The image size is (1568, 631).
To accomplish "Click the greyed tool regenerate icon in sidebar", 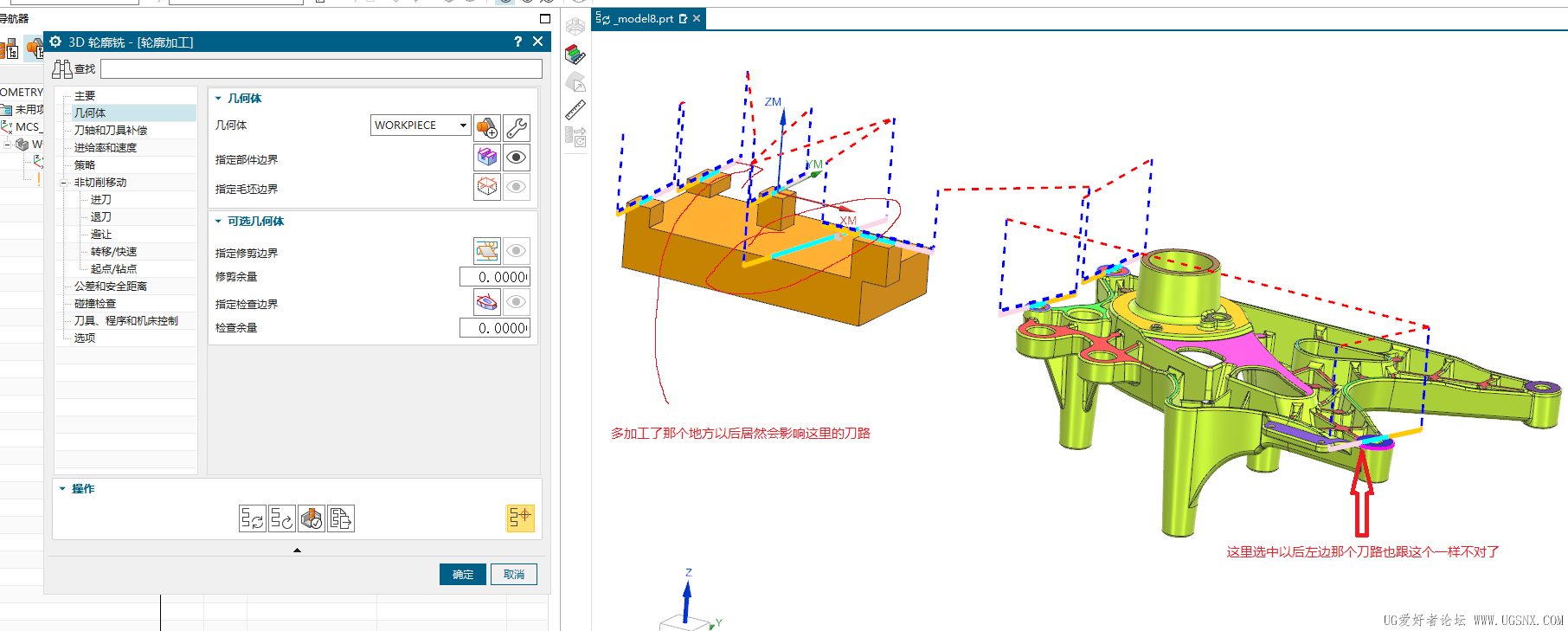I will [x=575, y=137].
